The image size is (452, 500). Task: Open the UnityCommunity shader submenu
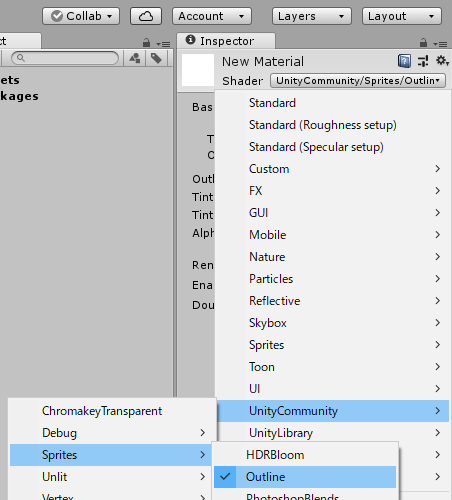click(332, 411)
